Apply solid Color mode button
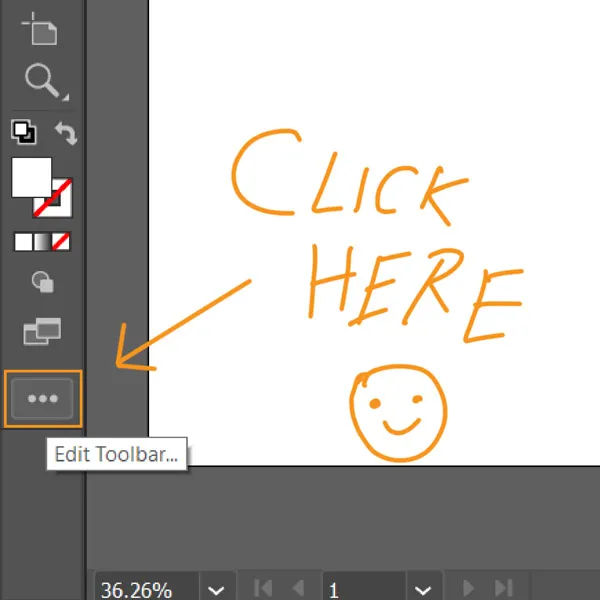The width and height of the screenshot is (600, 600). click(x=23, y=242)
